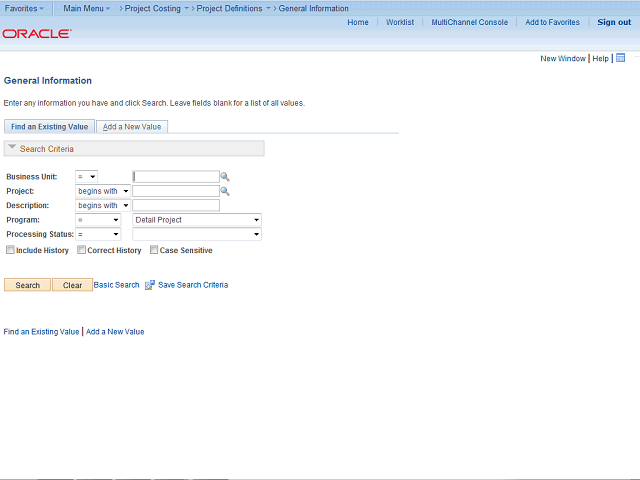Open the Program value dropdown
640x480 pixels.
[197, 220]
